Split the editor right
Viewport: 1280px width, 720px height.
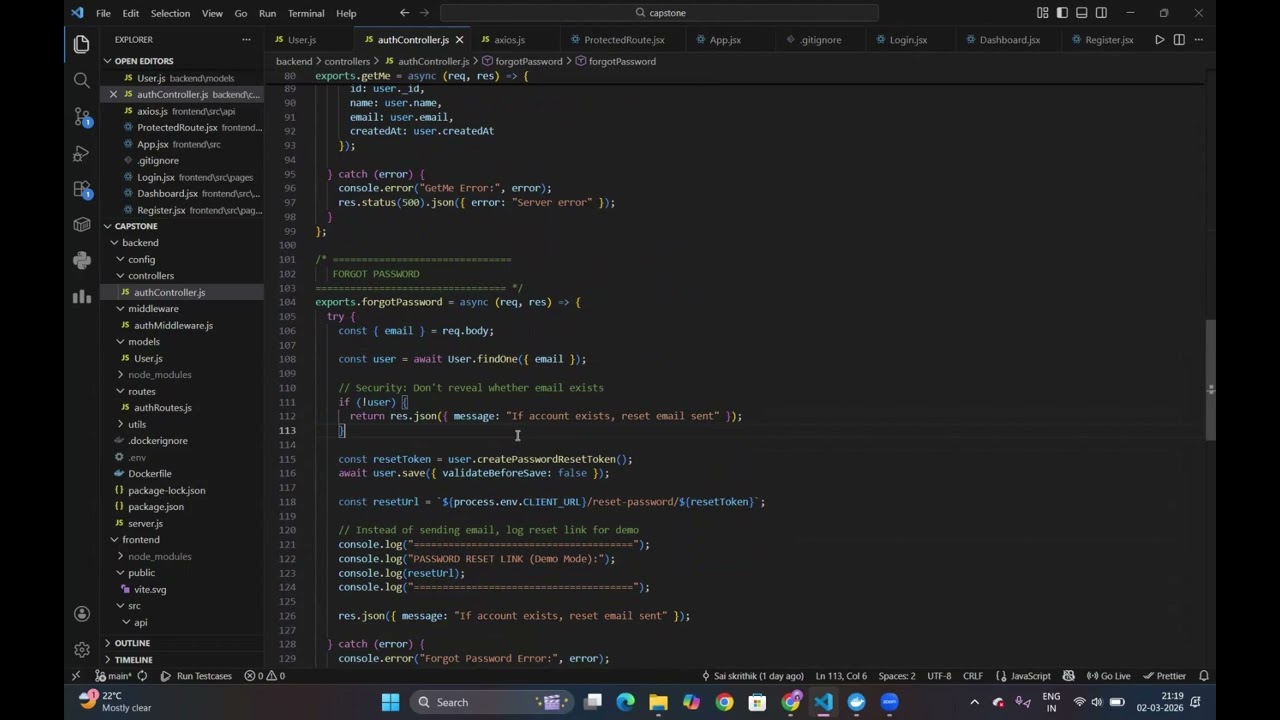click(x=1179, y=40)
